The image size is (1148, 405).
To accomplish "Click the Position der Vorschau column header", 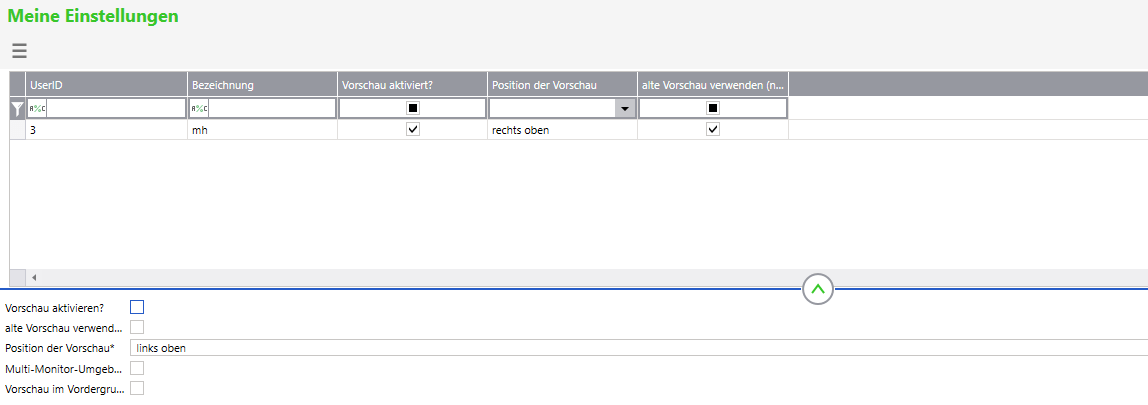I will click(562, 86).
